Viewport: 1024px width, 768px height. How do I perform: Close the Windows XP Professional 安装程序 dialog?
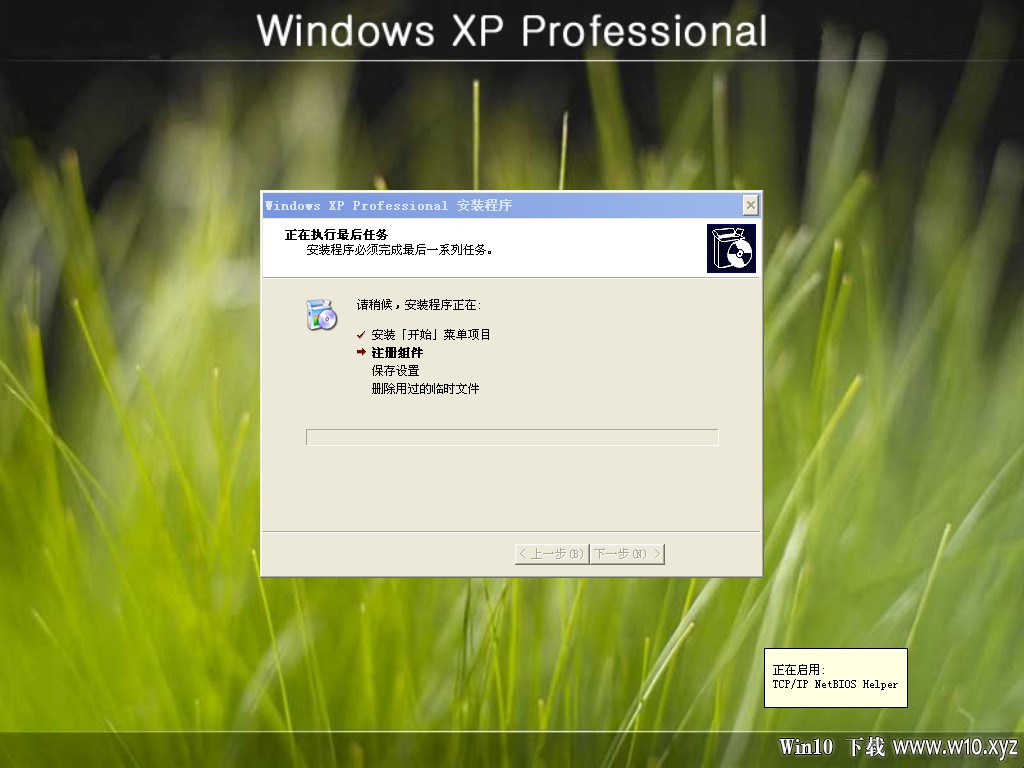pyautogui.click(x=750, y=205)
